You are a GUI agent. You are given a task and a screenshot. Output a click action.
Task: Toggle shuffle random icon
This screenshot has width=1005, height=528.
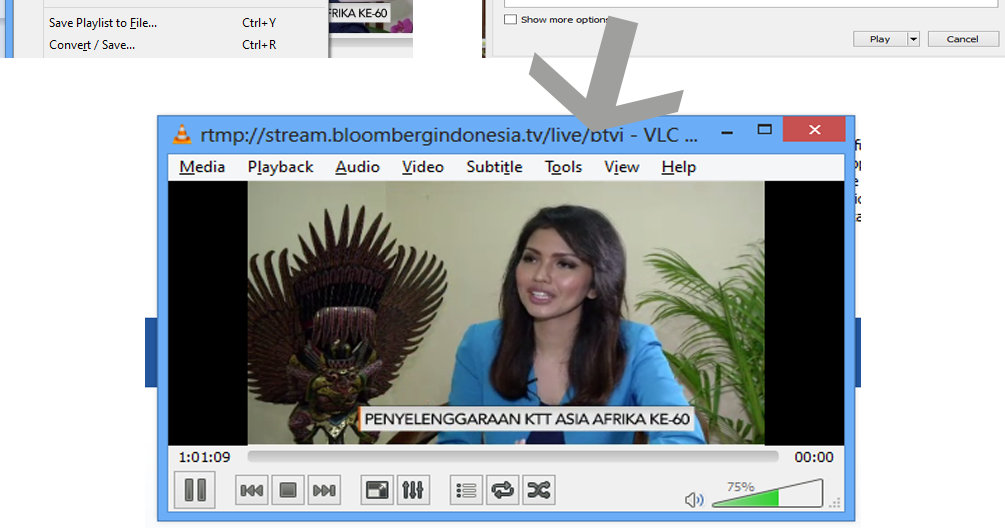tap(538, 491)
